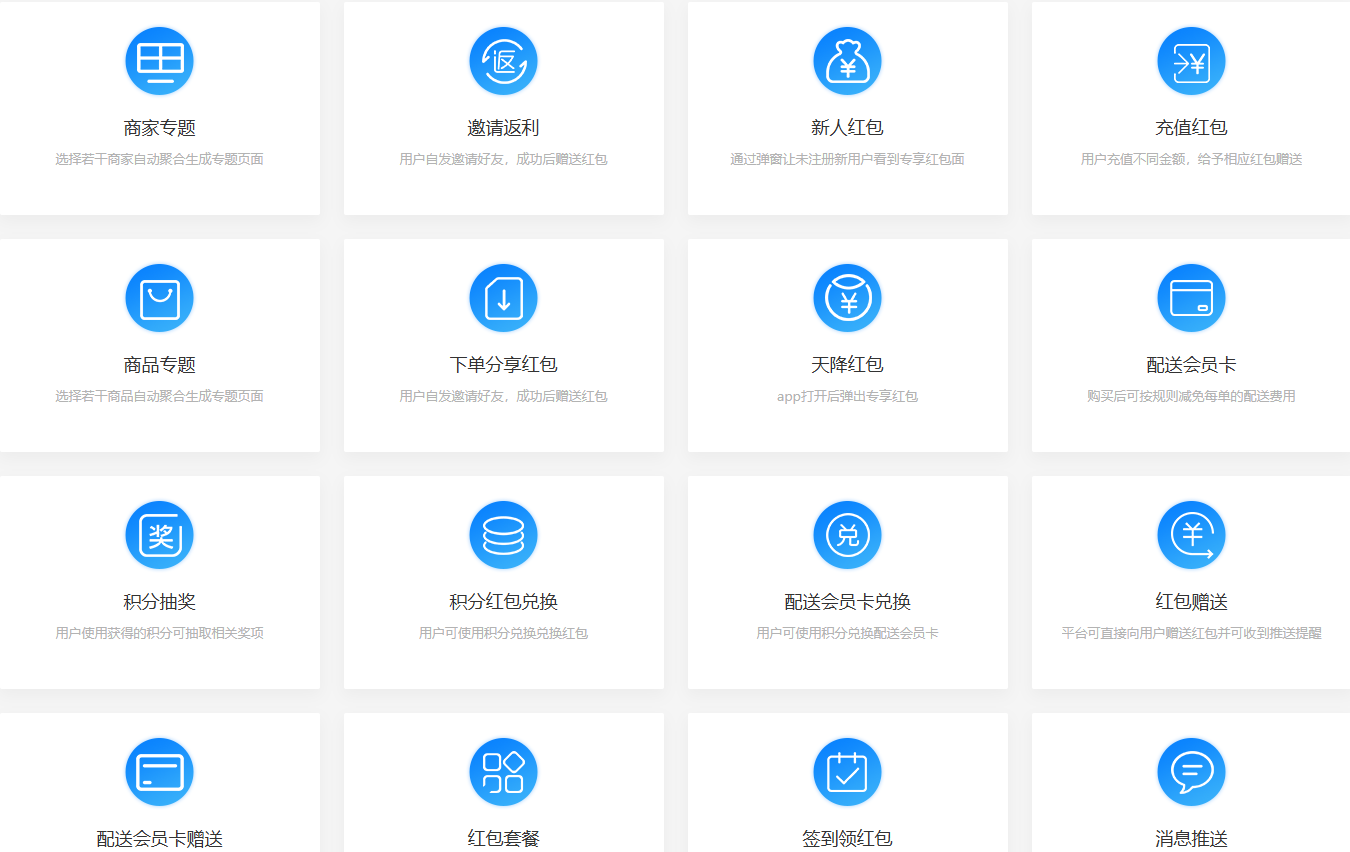
Task: Open the 红包赠送 title link
Action: [1191, 602]
